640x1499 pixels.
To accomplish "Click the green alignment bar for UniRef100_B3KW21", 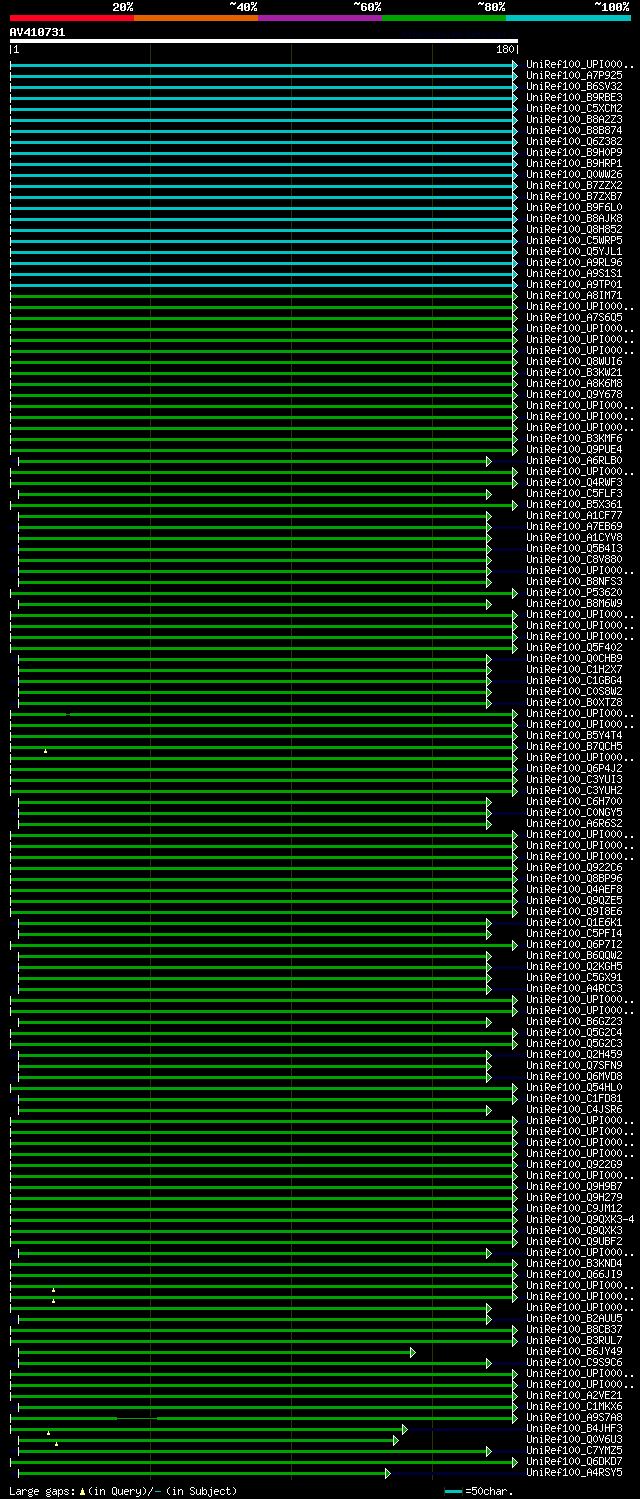I will [x=264, y=372].
